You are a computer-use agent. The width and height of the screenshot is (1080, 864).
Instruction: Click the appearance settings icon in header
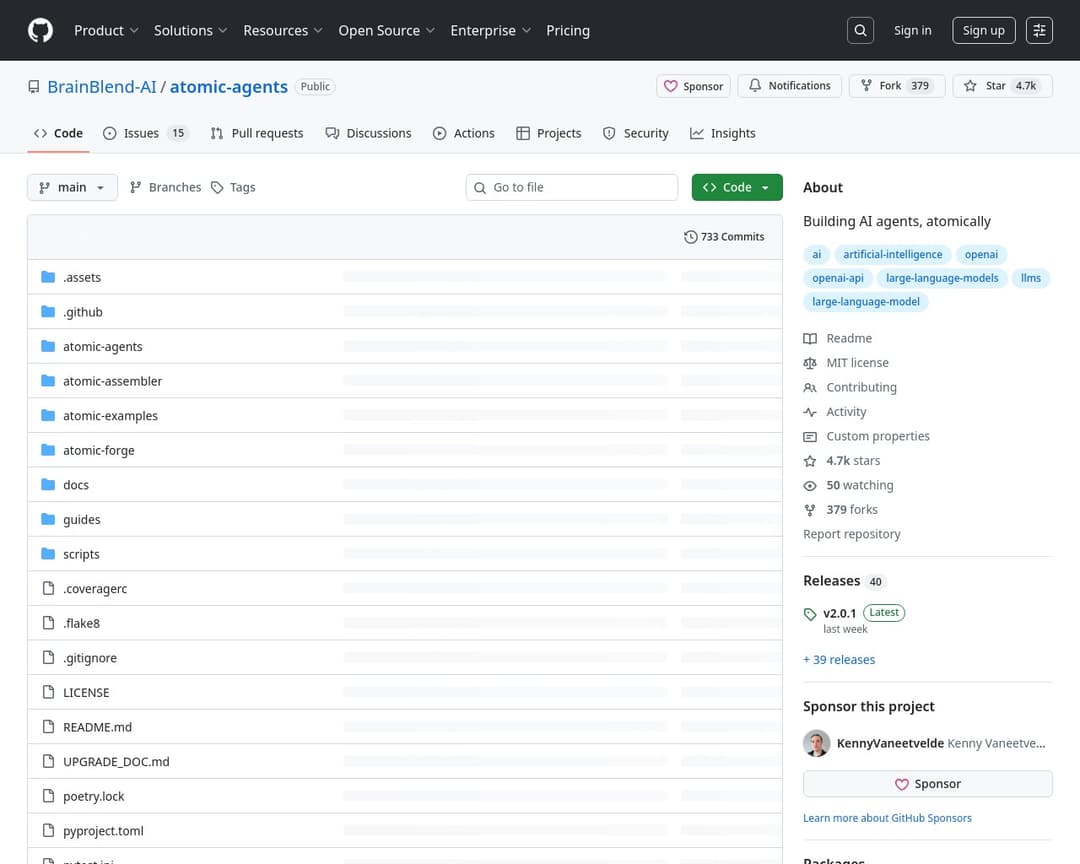(1040, 30)
